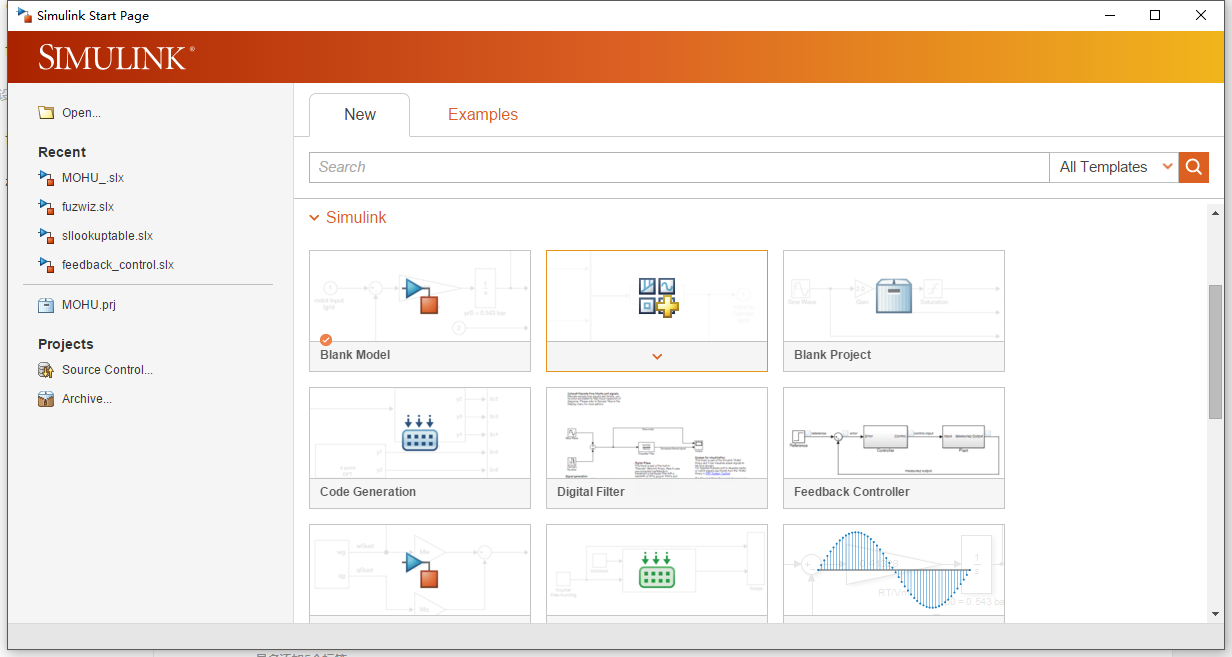Click the bottom-row model icon with triangle and square
Image resolution: width=1232 pixels, height=657 pixels.
(420, 570)
